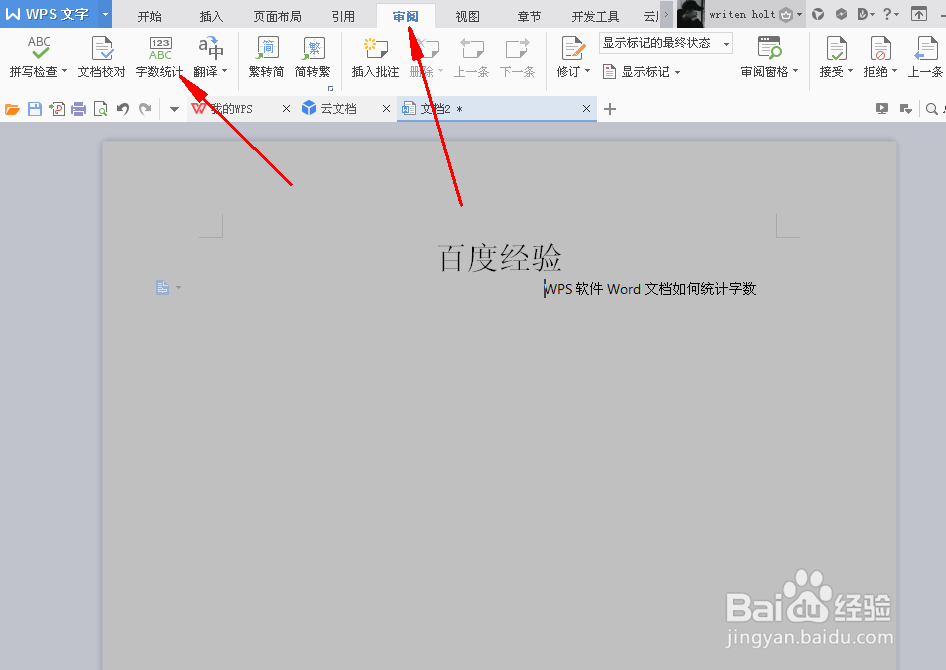Click the paragraph layout icon beside the text
This screenshot has width=946, height=670.
162,287
